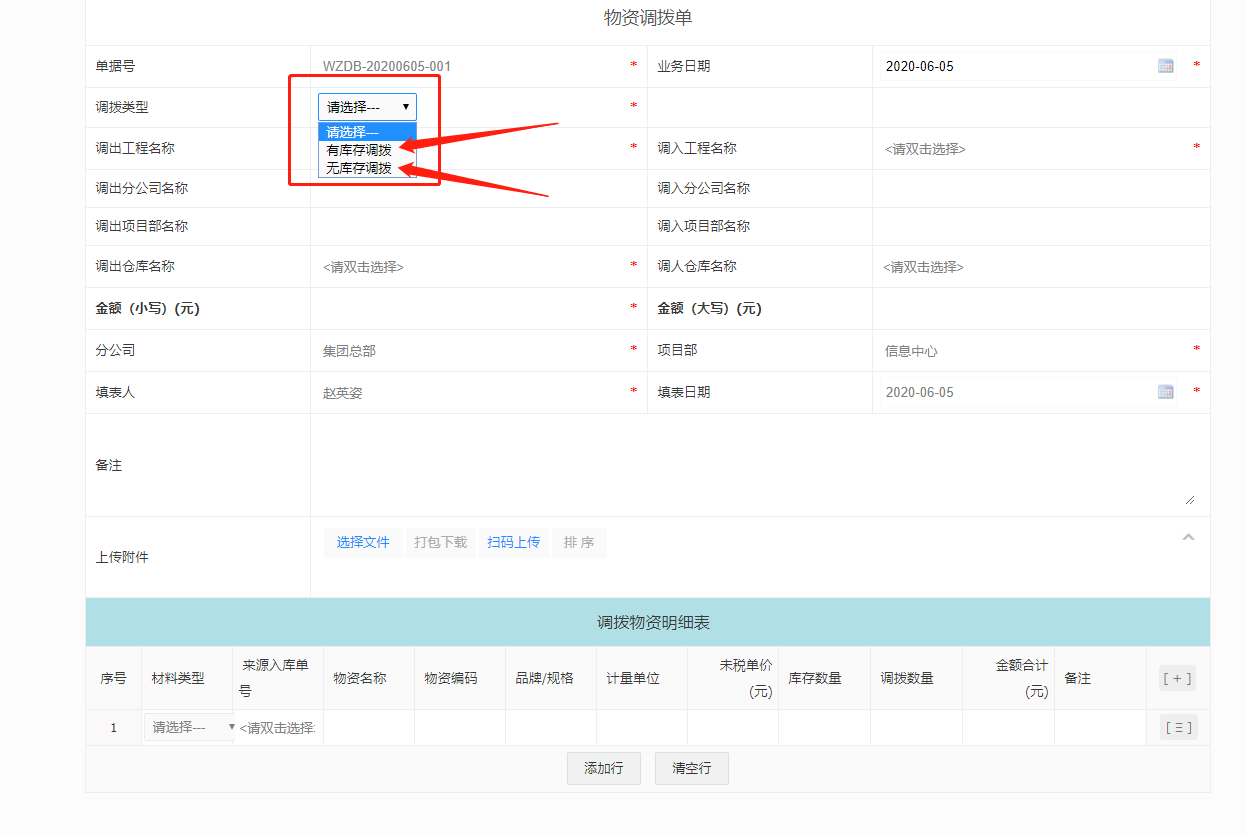Click the 来源入库单号 field in row 1
1246x836 pixels.
point(277,728)
